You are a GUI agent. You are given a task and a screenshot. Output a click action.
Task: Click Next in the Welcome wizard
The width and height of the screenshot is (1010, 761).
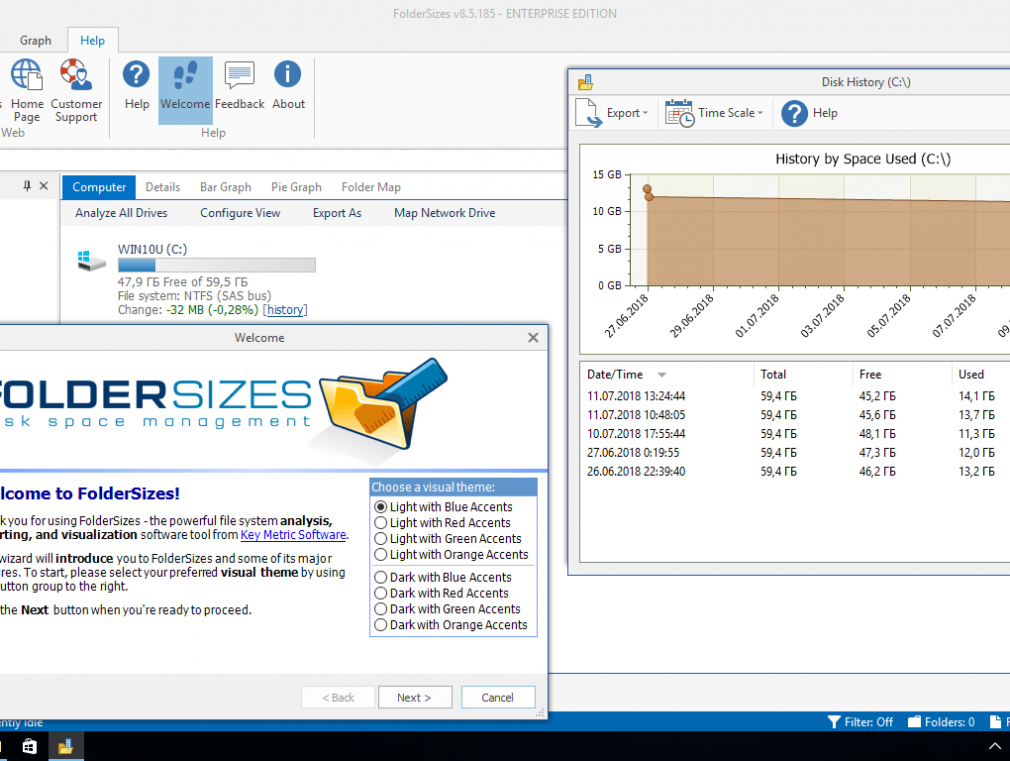415,697
